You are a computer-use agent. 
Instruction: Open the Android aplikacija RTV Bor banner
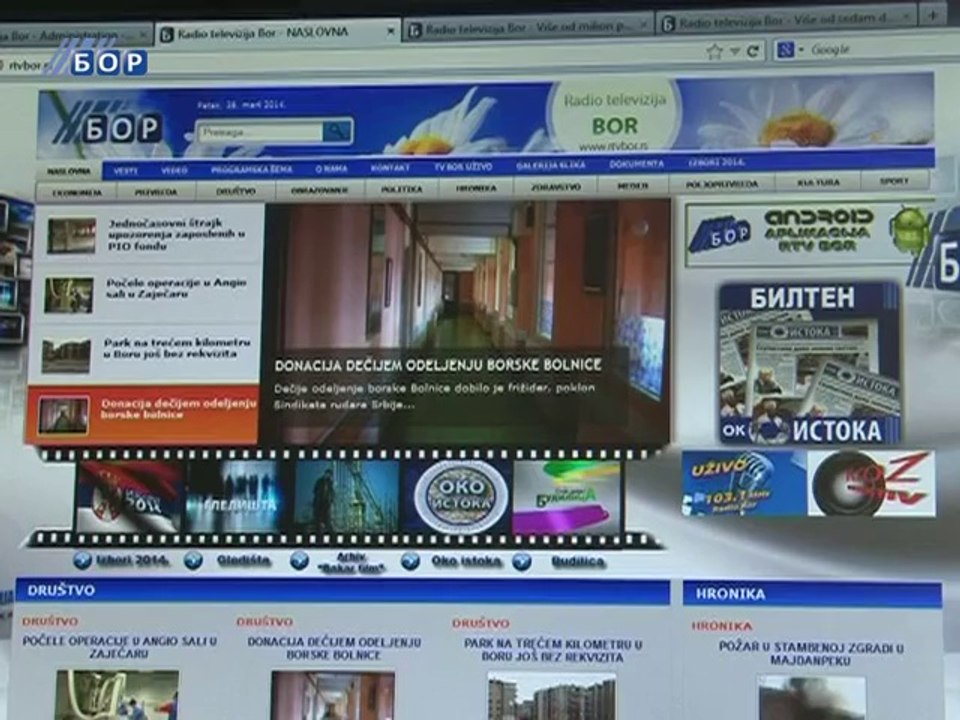point(808,234)
